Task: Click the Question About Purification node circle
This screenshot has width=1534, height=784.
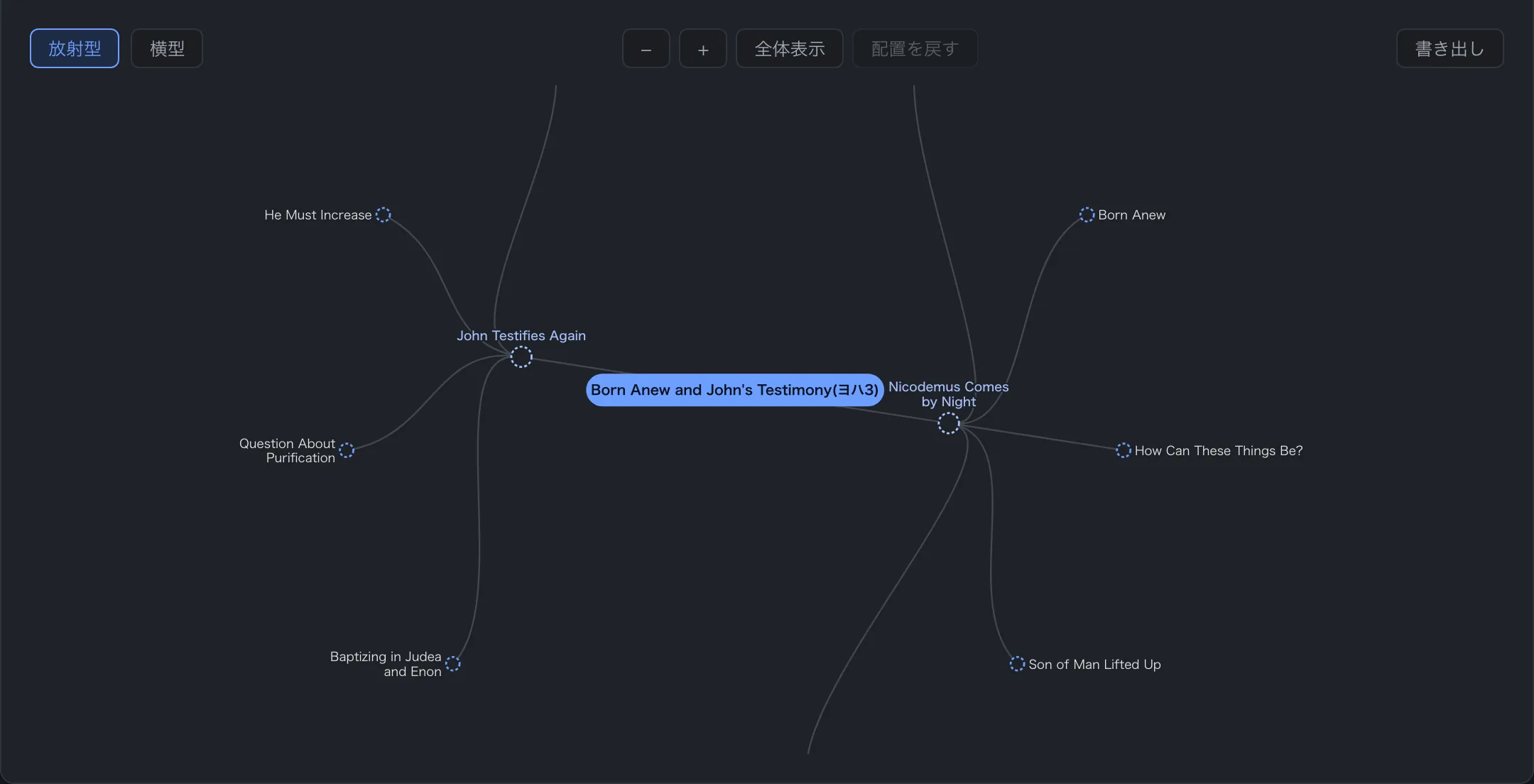Action: pyautogui.click(x=347, y=450)
